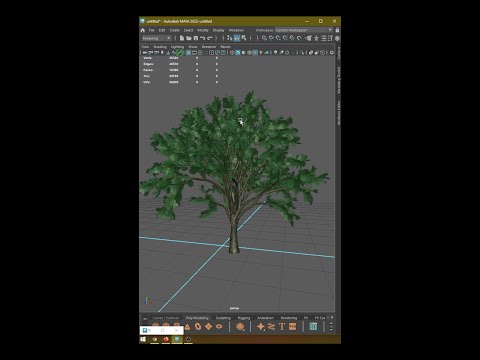
Task: Click the polygon disc shelf icon
Action: (x=219, y=327)
